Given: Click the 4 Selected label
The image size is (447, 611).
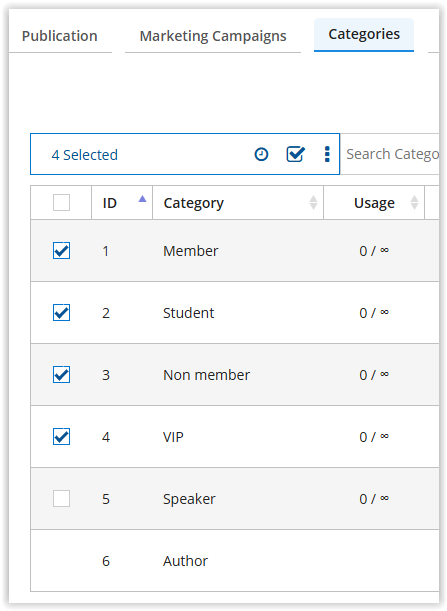Looking at the screenshot, I should click(85, 155).
